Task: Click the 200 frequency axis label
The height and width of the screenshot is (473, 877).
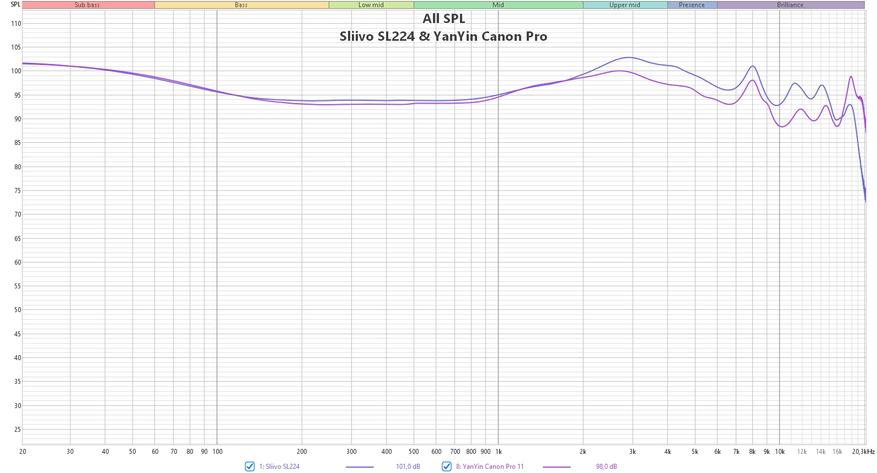Action: click(301, 451)
